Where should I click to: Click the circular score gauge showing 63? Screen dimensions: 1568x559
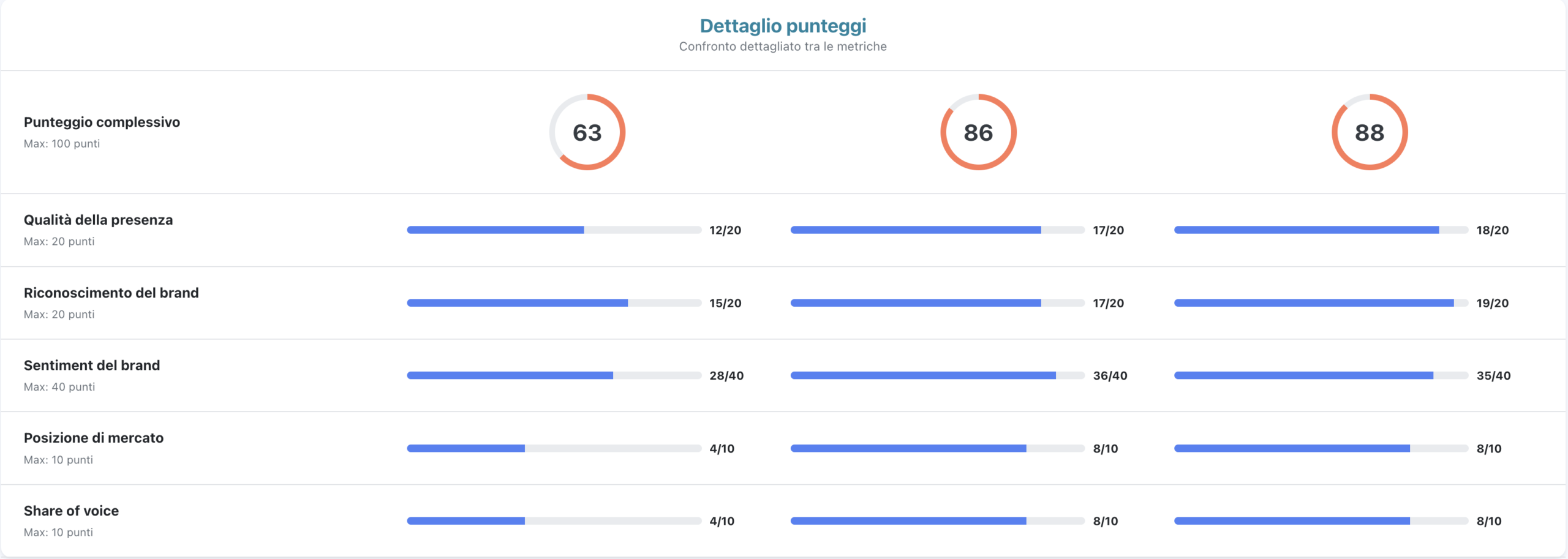click(587, 132)
